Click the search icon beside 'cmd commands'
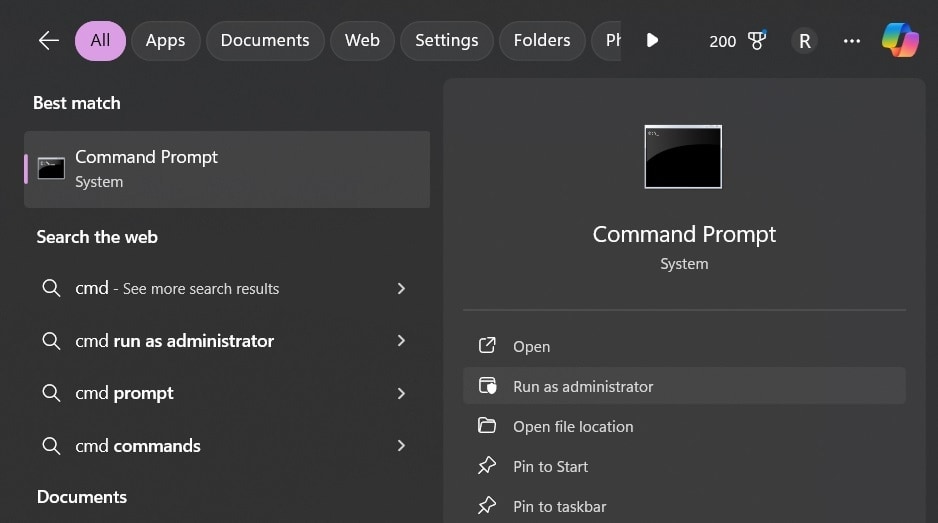 point(51,446)
